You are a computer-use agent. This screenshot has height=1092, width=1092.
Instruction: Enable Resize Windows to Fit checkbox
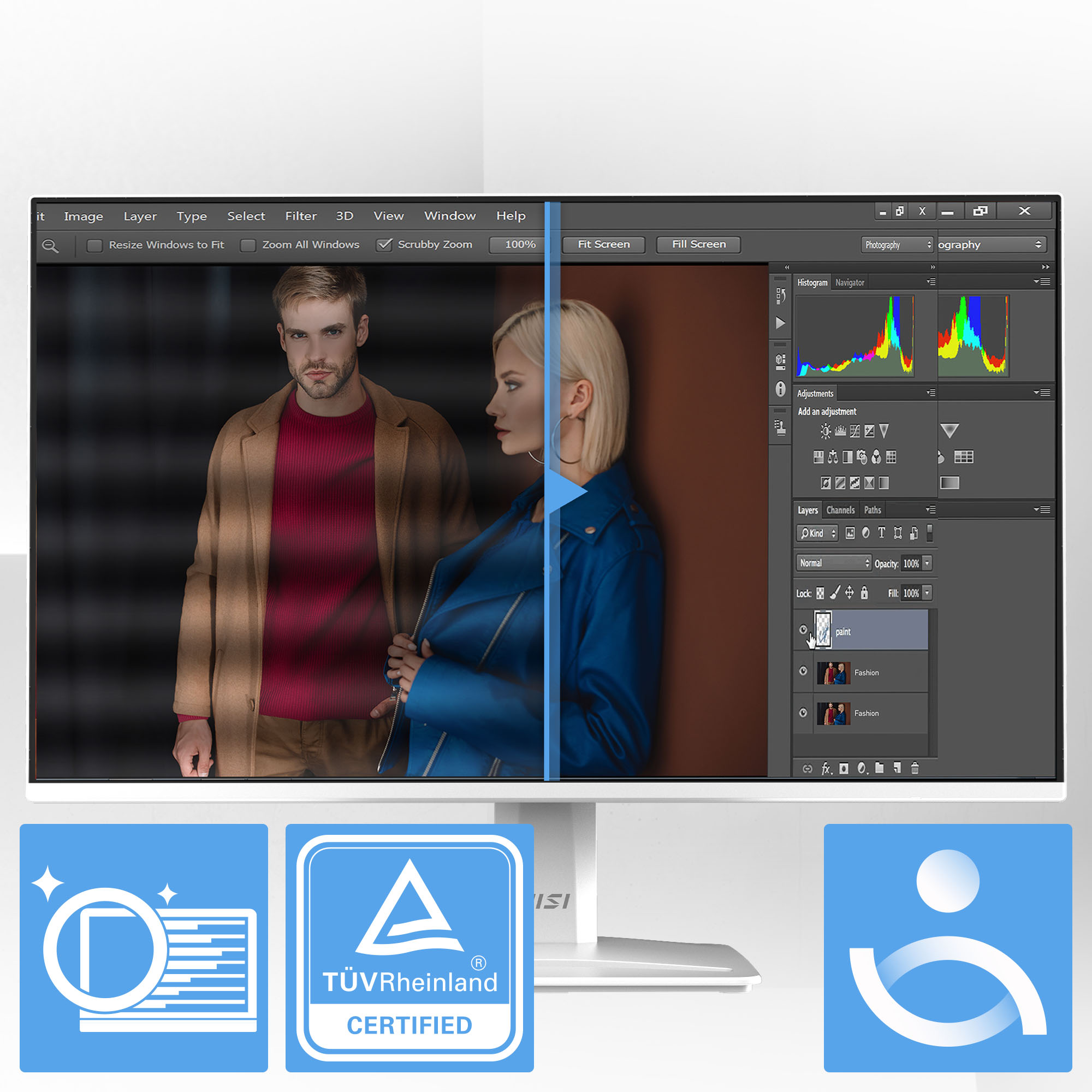94,245
